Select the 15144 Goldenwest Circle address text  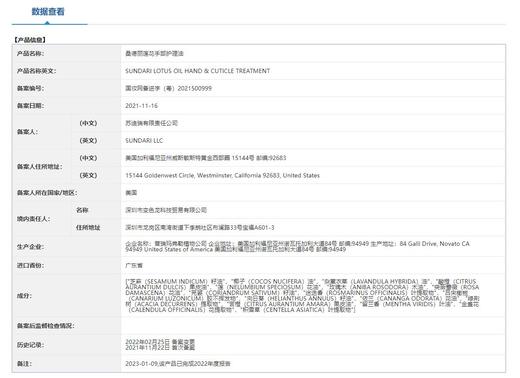coord(223,175)
